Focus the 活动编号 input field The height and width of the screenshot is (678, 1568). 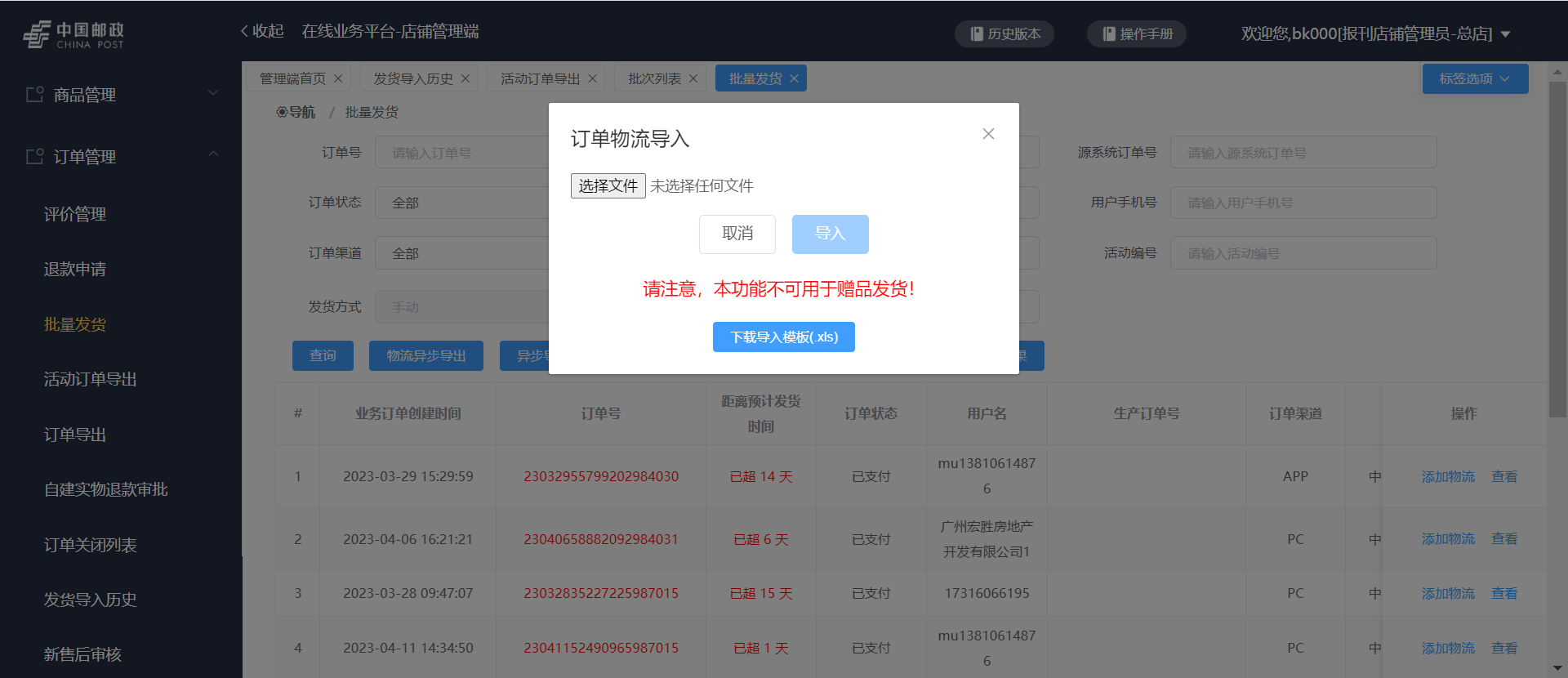[x=1303, y=253]
